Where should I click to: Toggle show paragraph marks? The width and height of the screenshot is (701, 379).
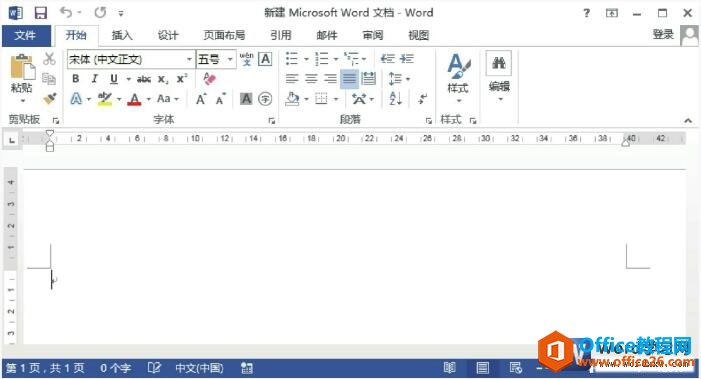point(422,99)
